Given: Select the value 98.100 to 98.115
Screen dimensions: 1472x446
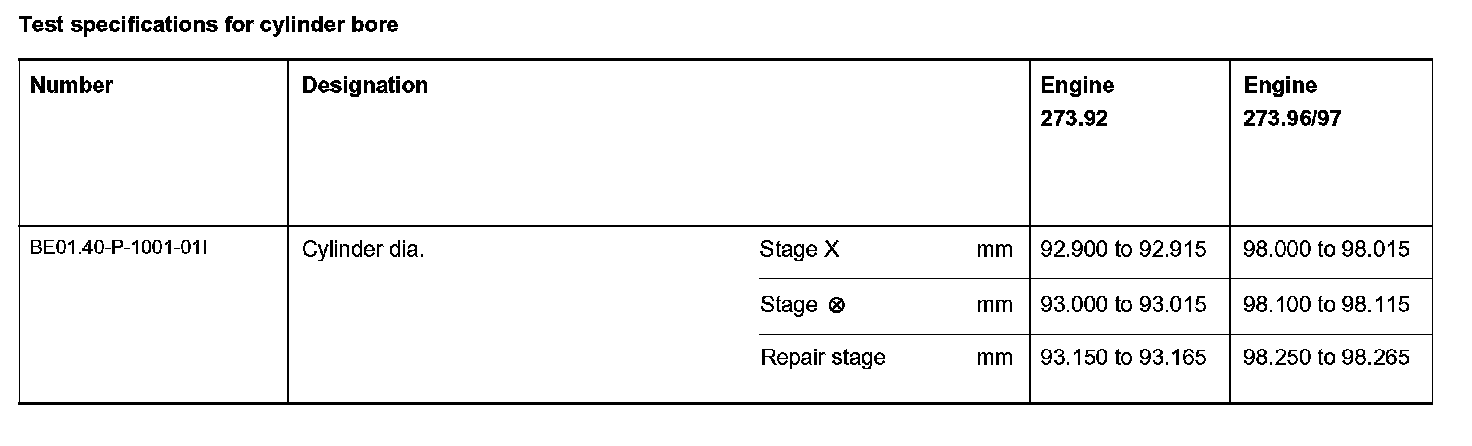Looking at the screenshot, I should point(1326,304).
